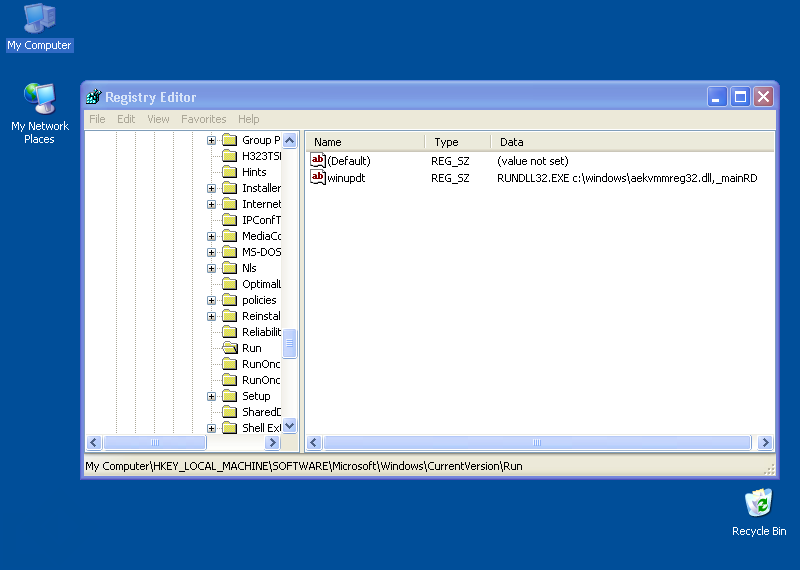Open the Recycle Bin icon
The width and height of the screenshot is (800, 570).
pos(759,513)
